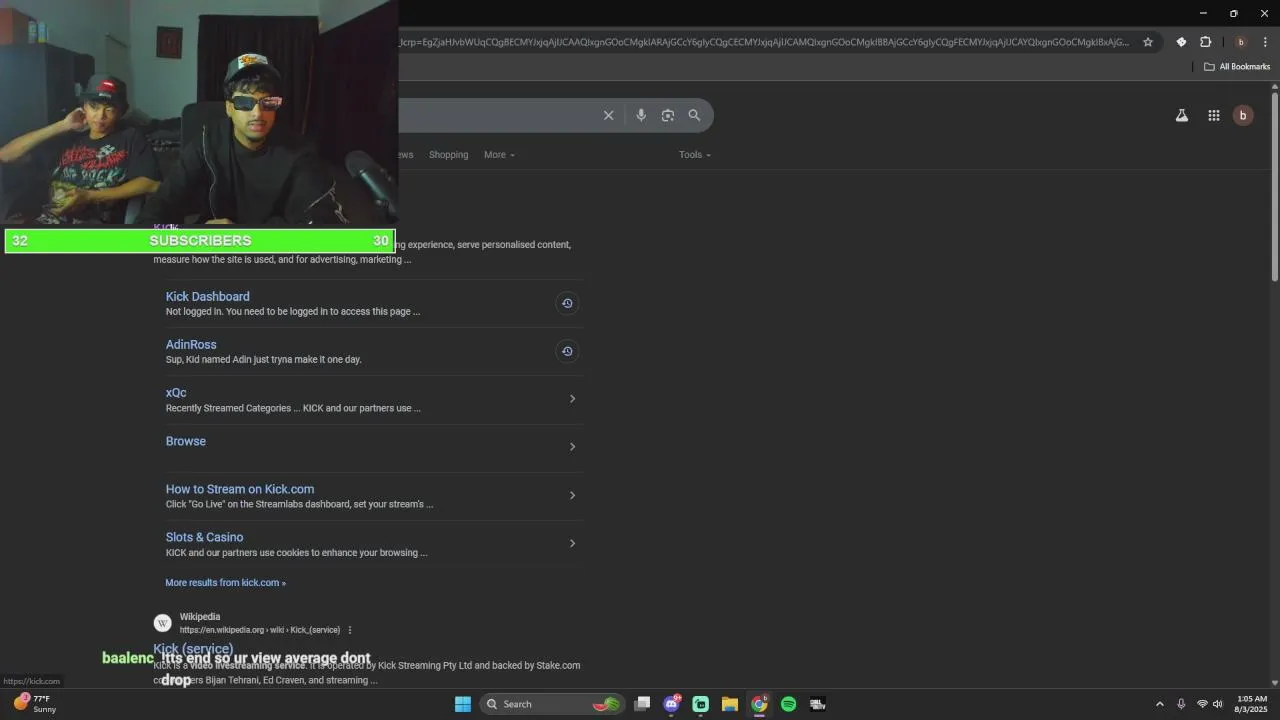This screenshot has height=720, width=1280.
Task: Expand the More search filter dropdown
Action: pos(499,155)
